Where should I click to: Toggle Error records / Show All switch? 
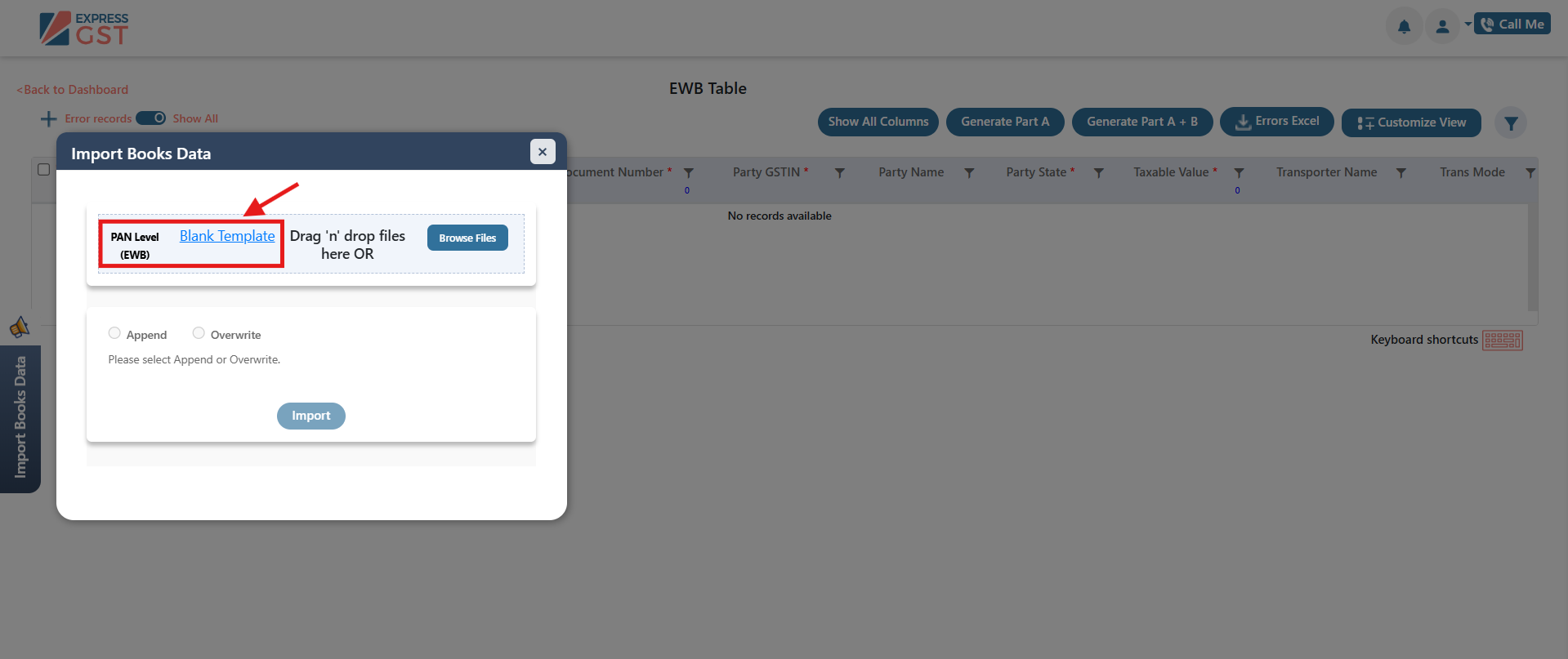coord(151,118)
